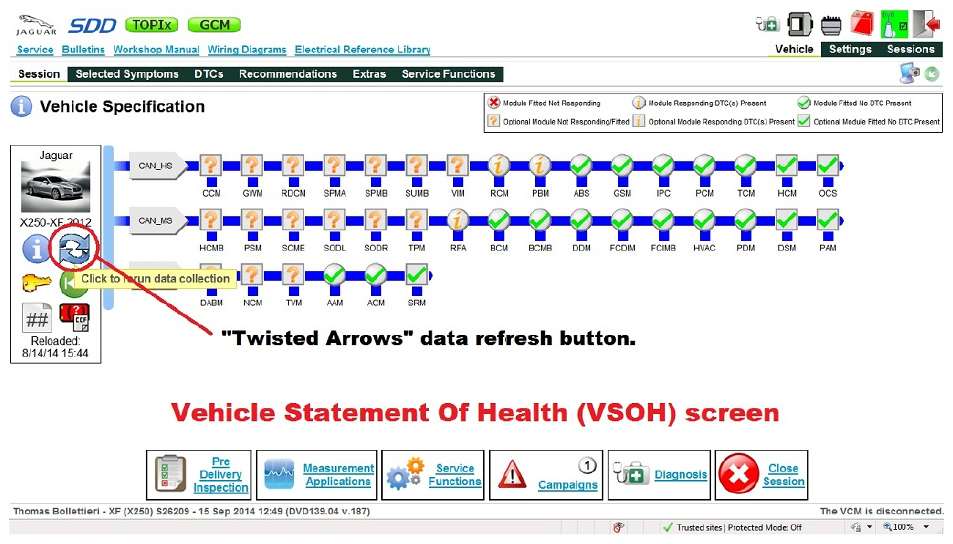This screenshot has width=953, height=544.
Task: Click the gold key icon
Action: [x=36, y=283]
